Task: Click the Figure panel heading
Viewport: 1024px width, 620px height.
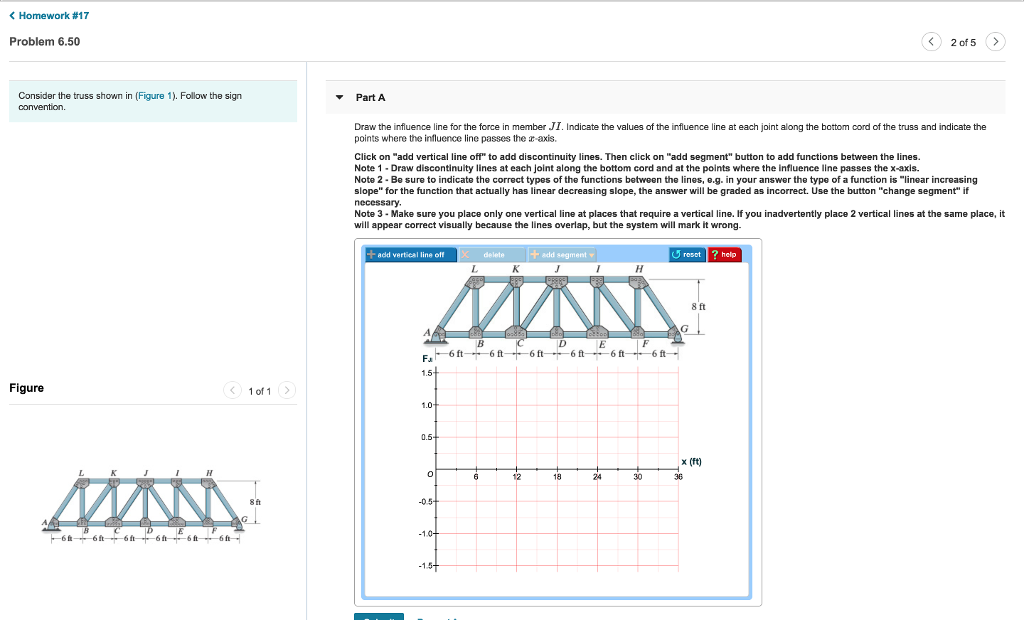Action: (25, 390)
